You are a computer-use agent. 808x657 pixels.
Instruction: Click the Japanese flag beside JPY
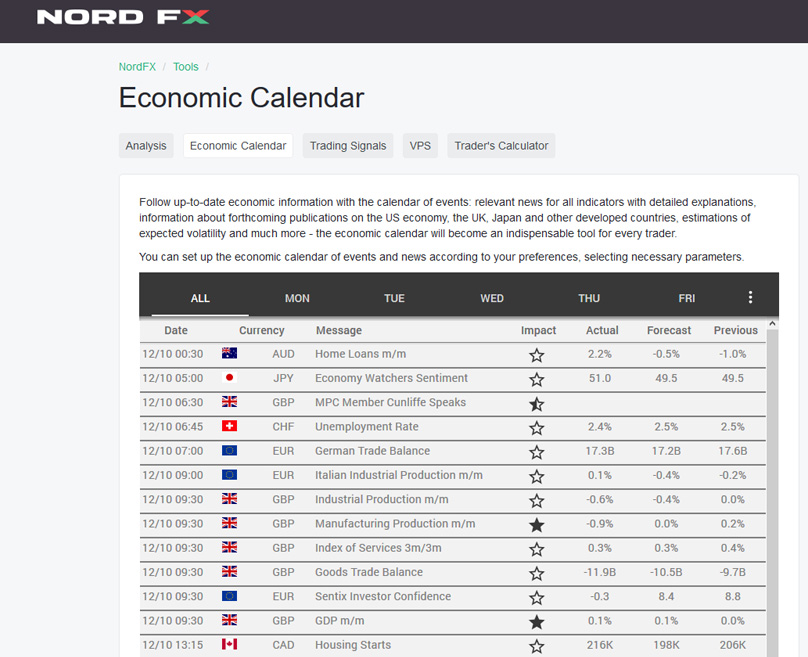click(x=229, y=378)
